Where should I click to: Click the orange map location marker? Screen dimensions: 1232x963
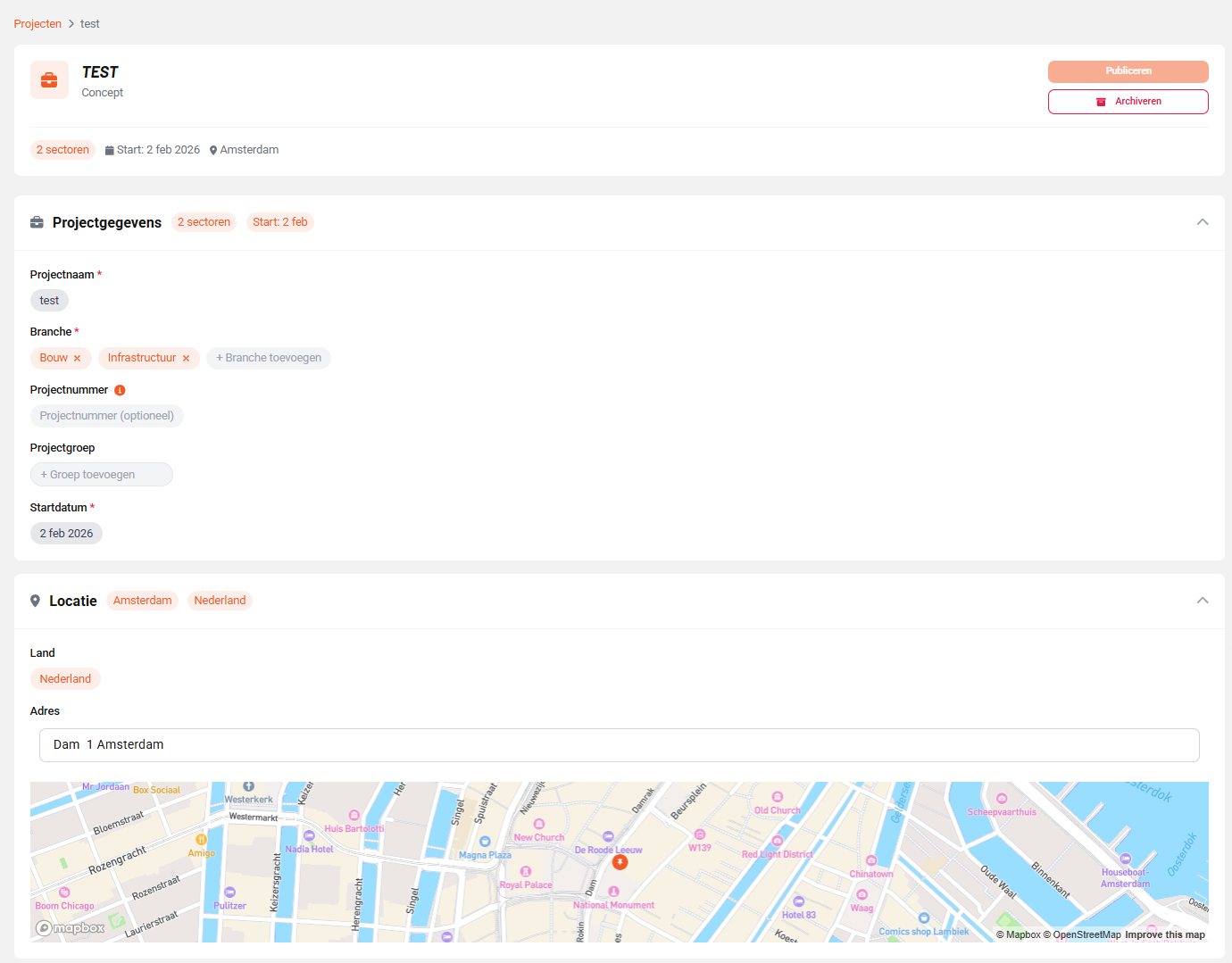(620, 862)
